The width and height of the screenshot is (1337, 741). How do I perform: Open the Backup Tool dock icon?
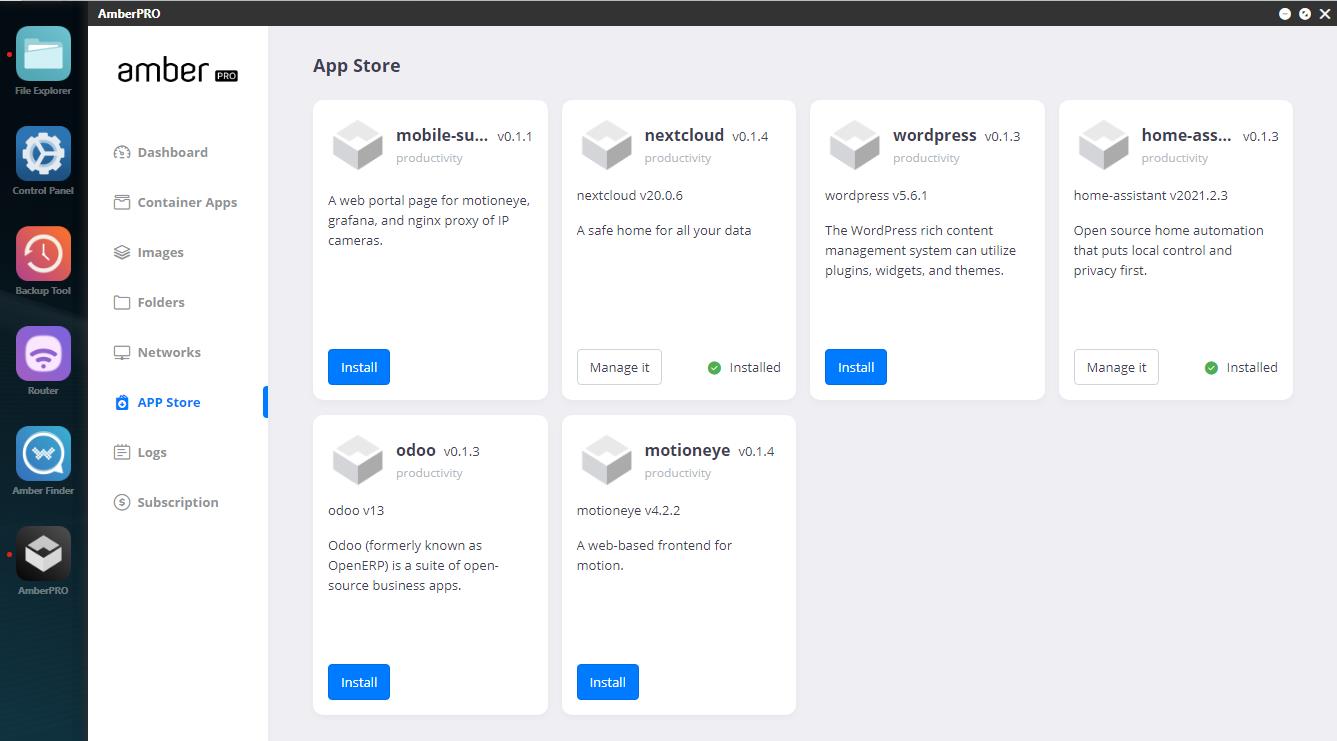(x=43, y=254)
